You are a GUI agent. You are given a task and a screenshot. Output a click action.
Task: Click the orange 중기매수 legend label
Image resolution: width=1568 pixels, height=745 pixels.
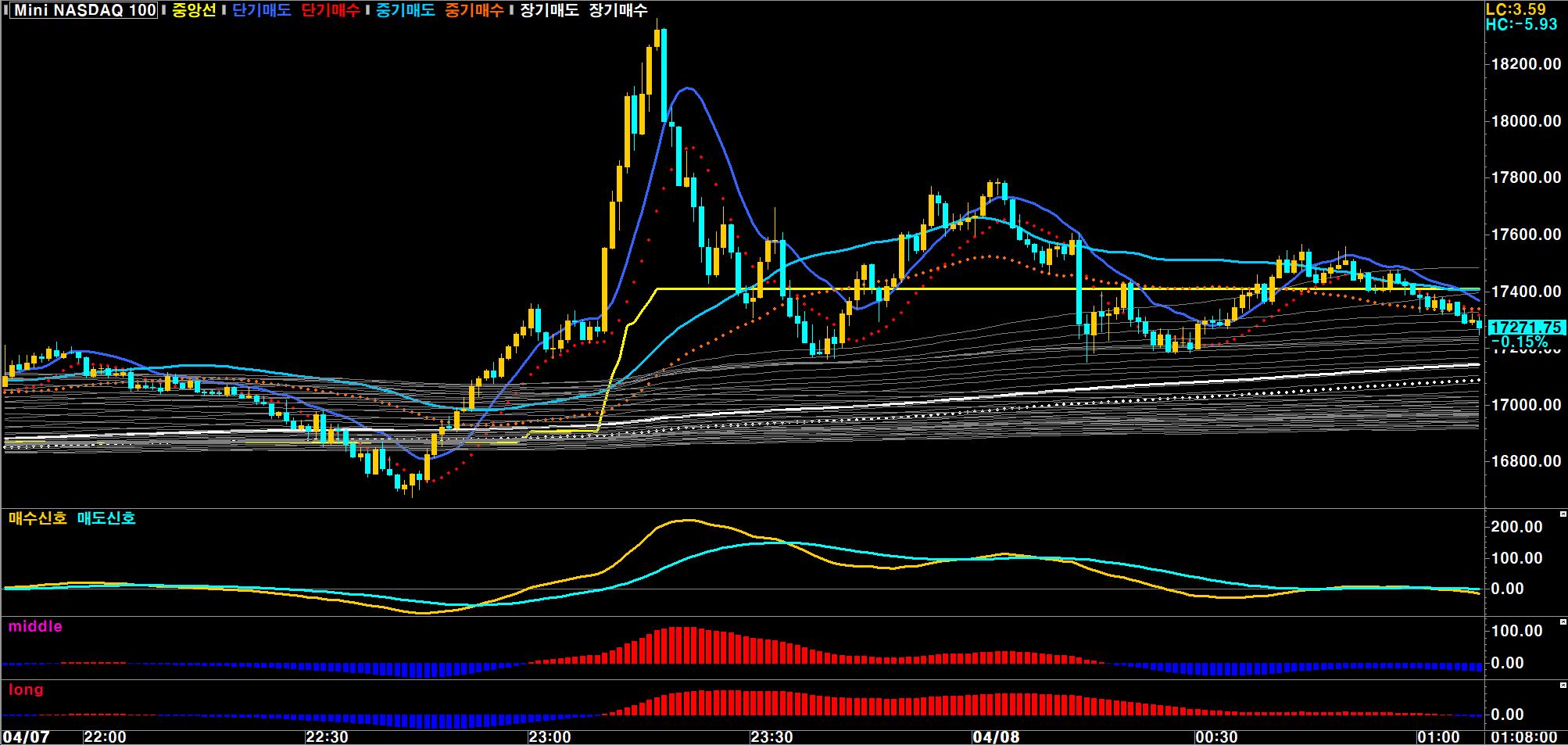coord(474,10)
